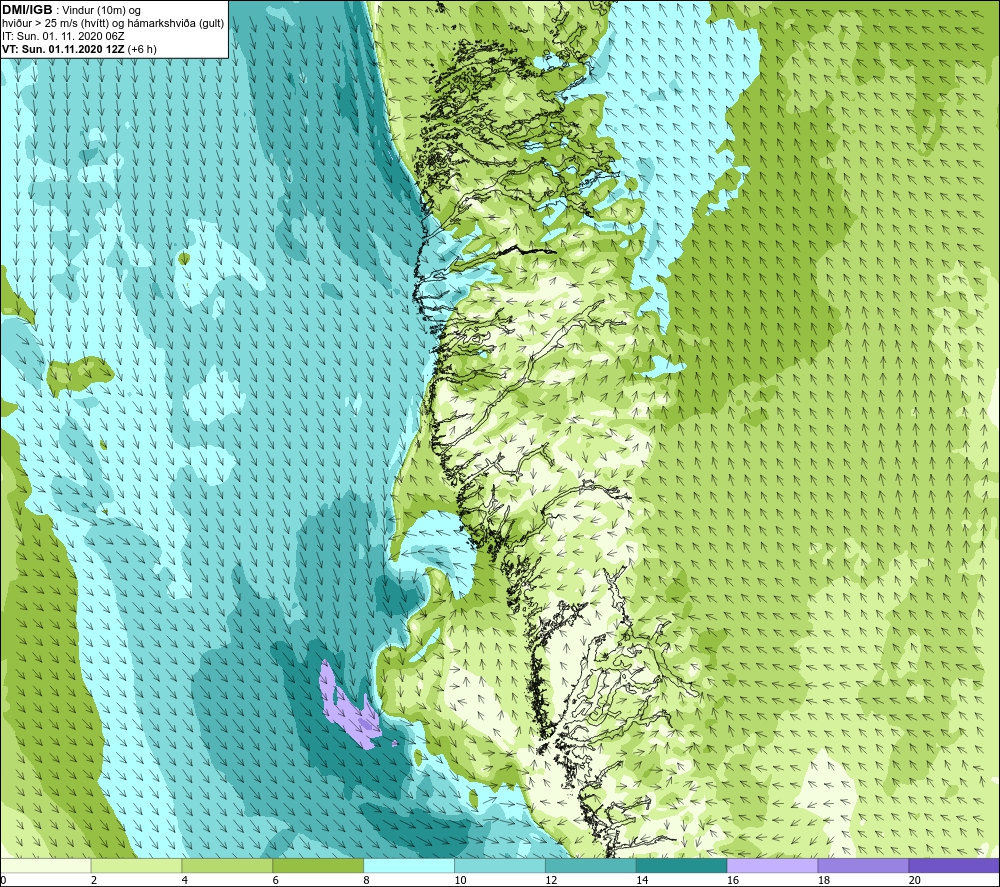
Task: Click the 12–14 m/s teal legend swatch
Action: coord(591,866)
